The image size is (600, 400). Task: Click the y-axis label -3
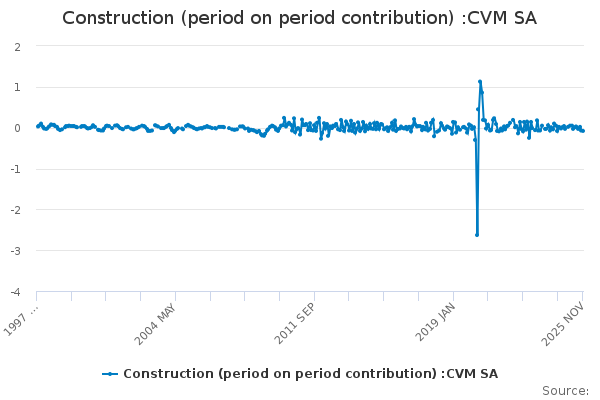point(16,251)
